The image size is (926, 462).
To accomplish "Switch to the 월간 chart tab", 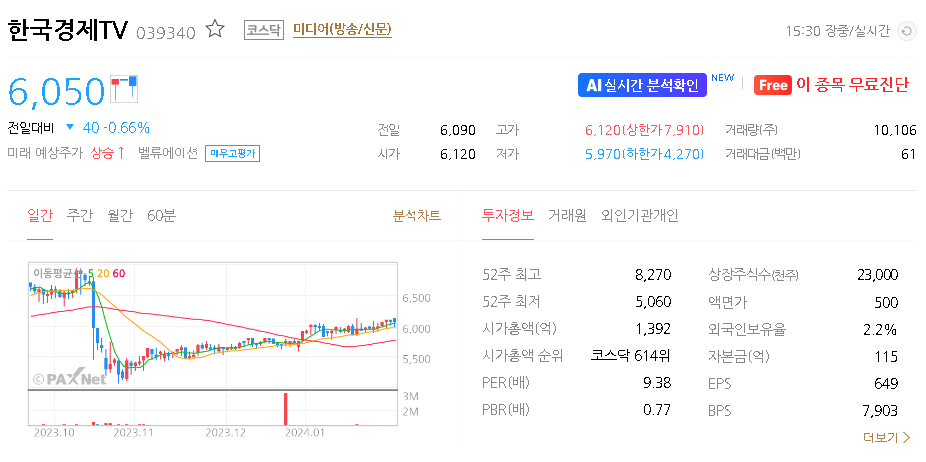I will 120,216.
